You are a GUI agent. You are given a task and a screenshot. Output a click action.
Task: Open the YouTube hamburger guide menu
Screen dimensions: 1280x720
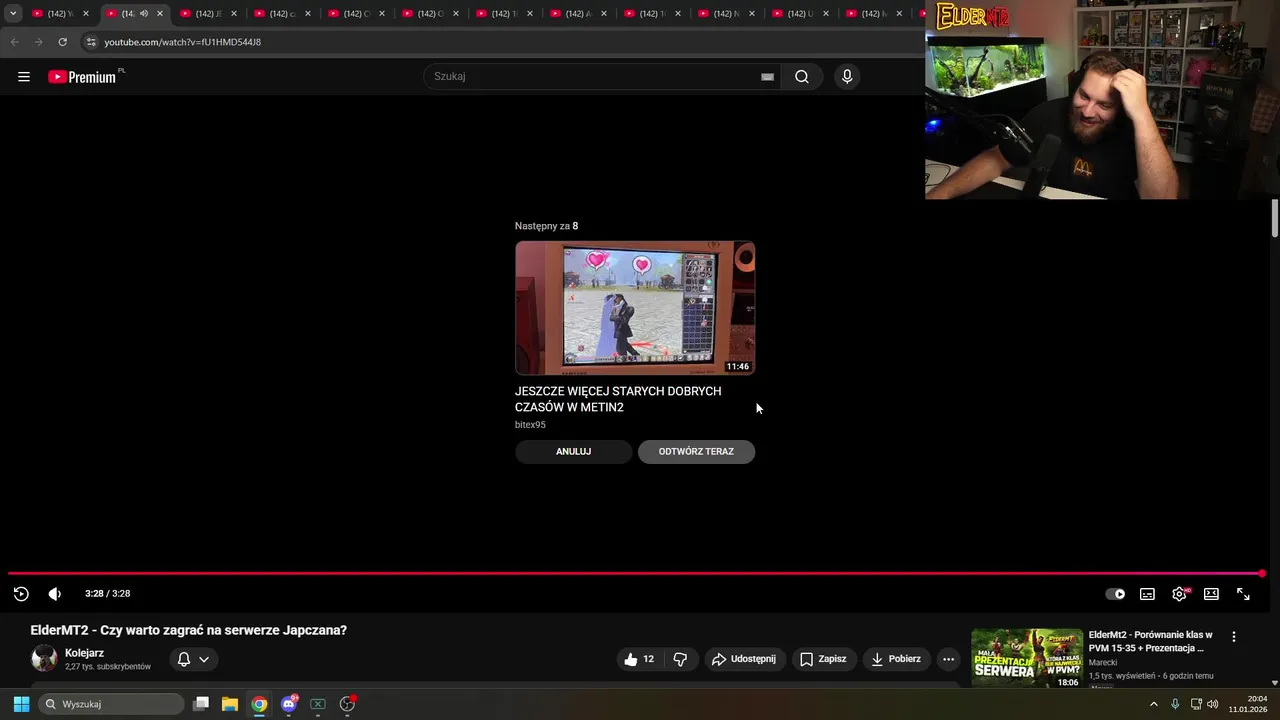(24, 77)
